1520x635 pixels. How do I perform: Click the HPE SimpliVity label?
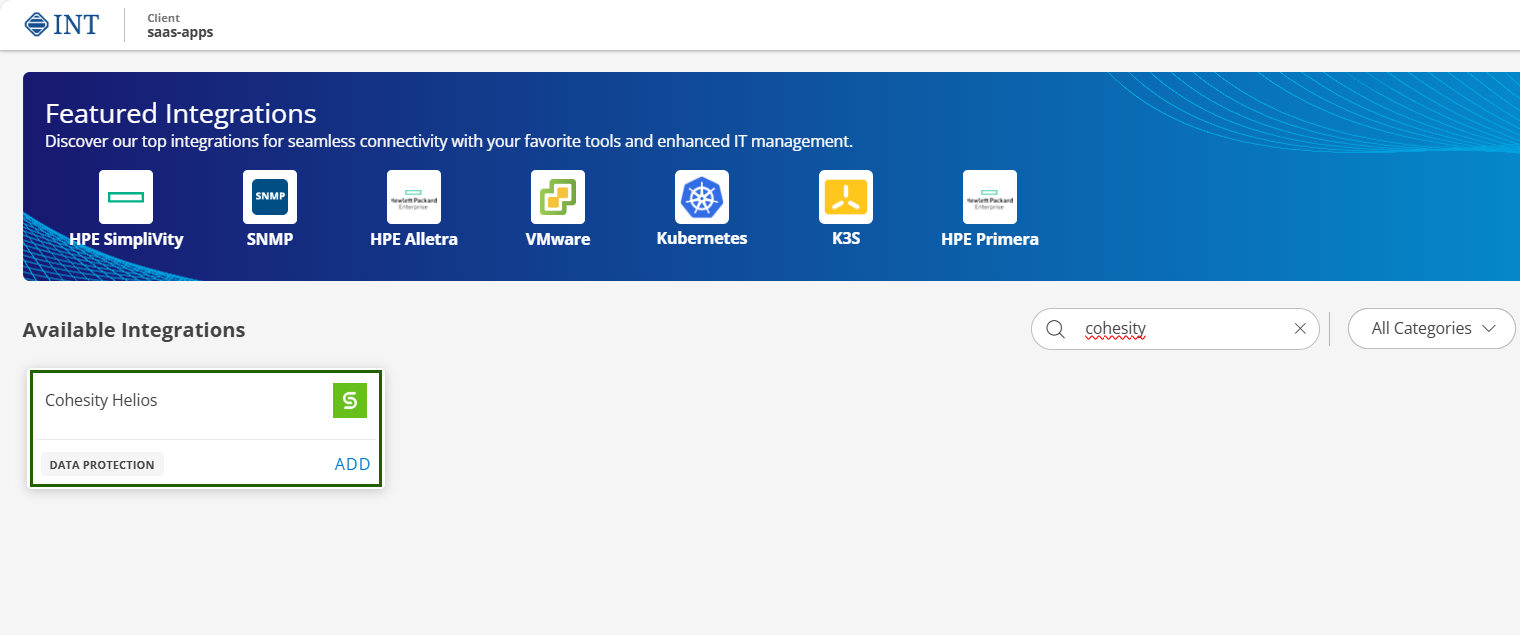(126, 240)
